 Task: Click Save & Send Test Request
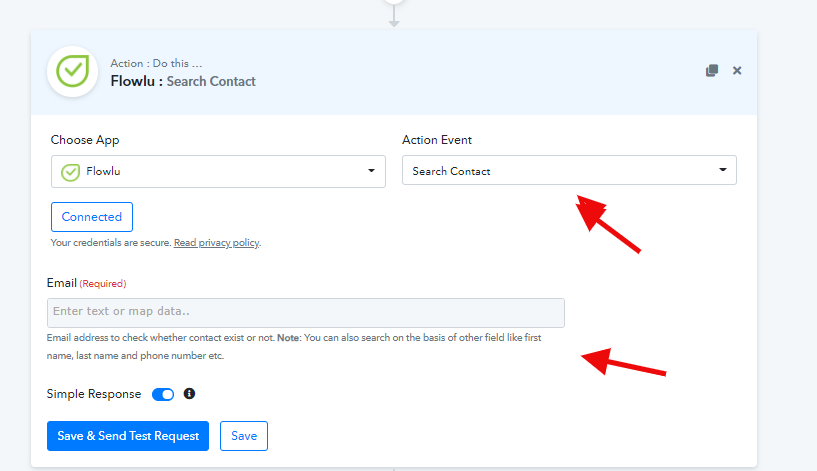tap(128, 436)
